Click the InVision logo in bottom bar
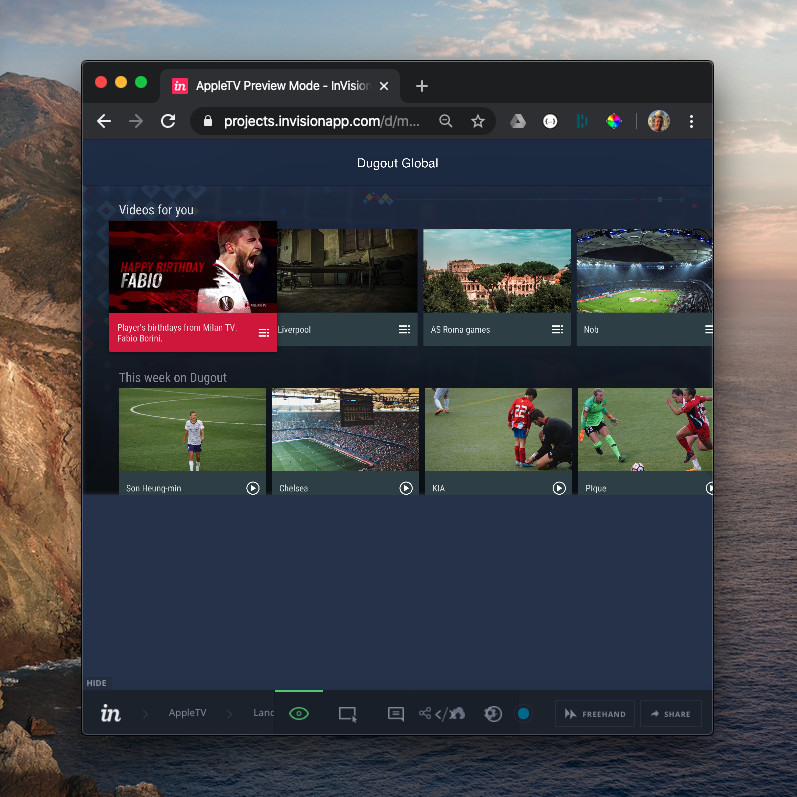The image size is (797, 797). 111,714
